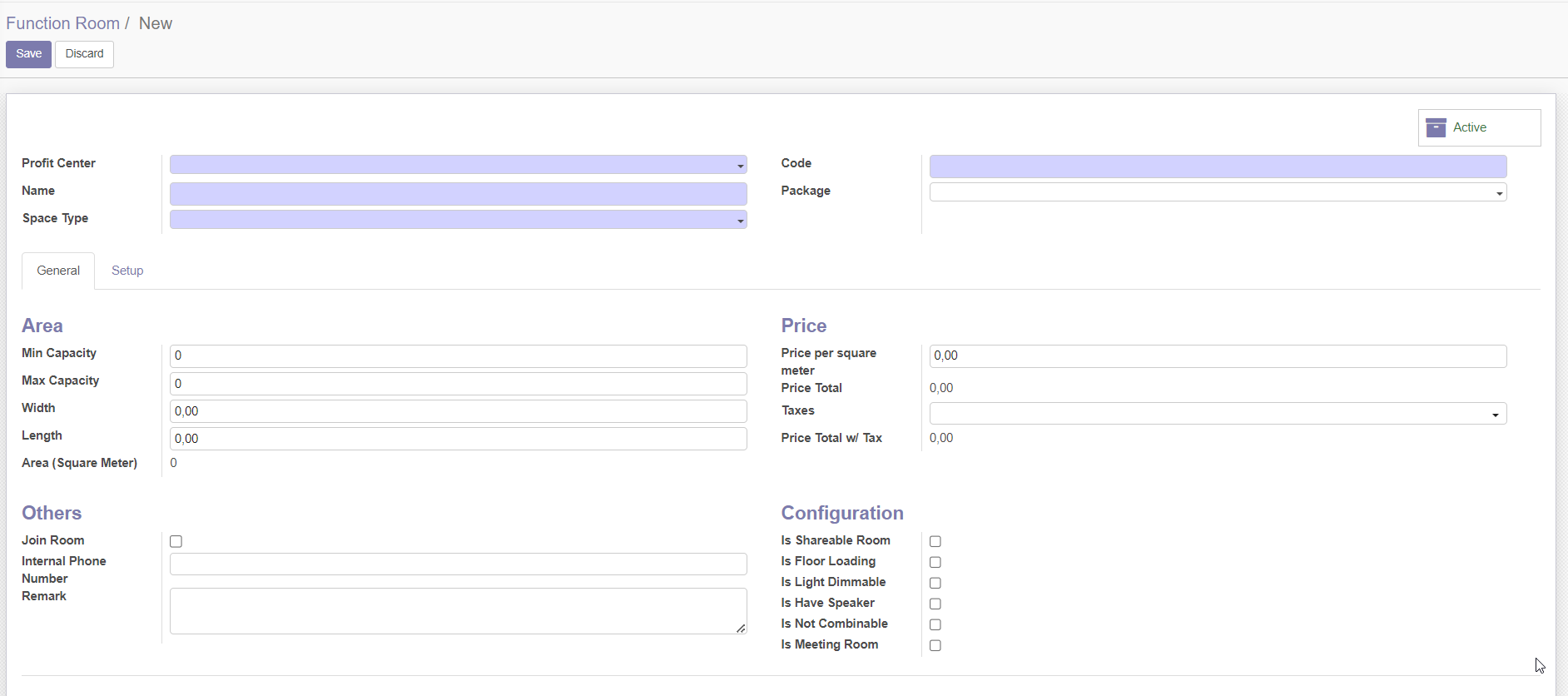Click the Price section heading
This screenshot has height=696, width=1568.
click(x=803, y=326)
